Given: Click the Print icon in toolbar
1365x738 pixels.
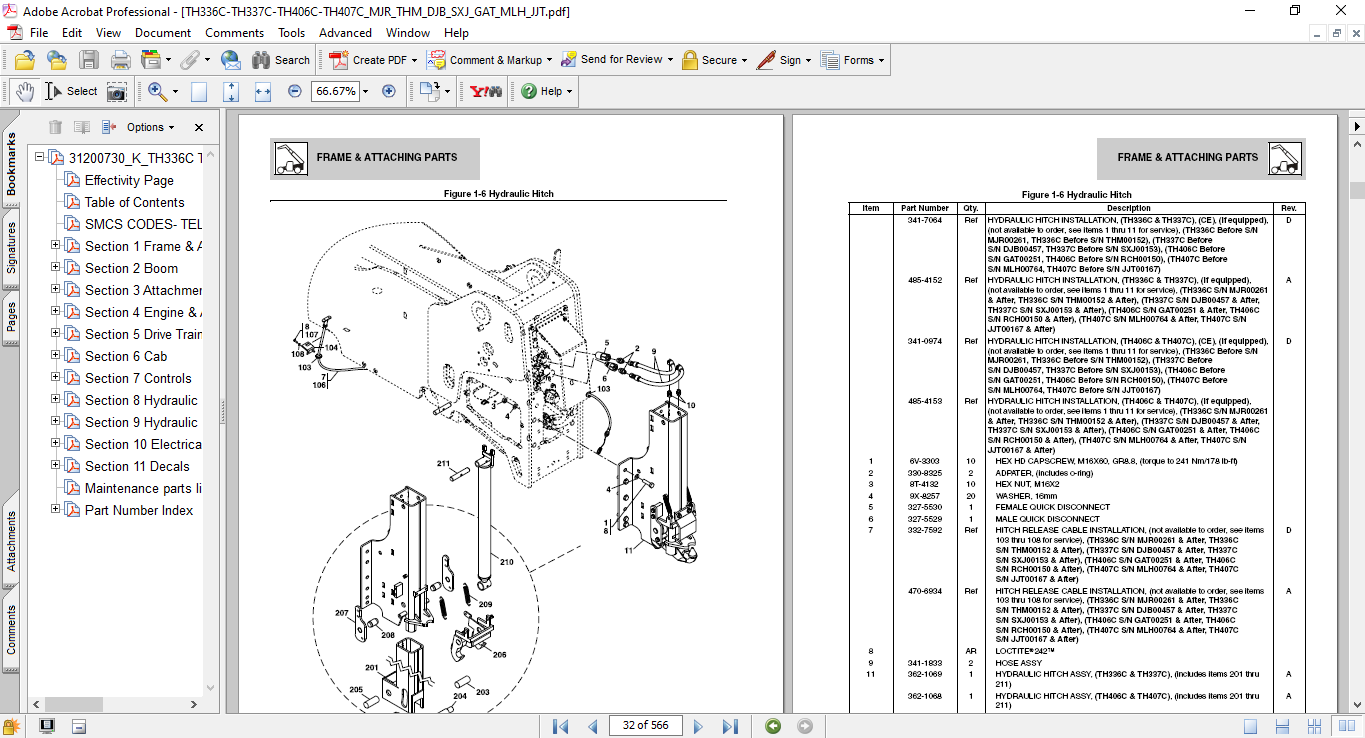Looking at the screenshot, I should 121,60.
